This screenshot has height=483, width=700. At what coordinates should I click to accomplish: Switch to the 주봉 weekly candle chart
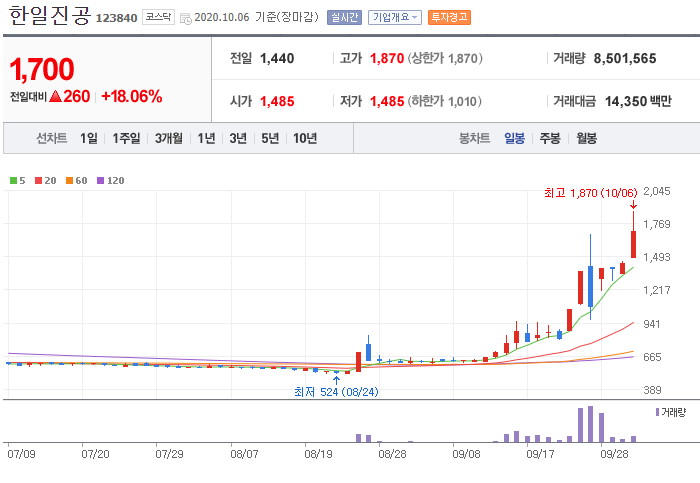(550, 138)
